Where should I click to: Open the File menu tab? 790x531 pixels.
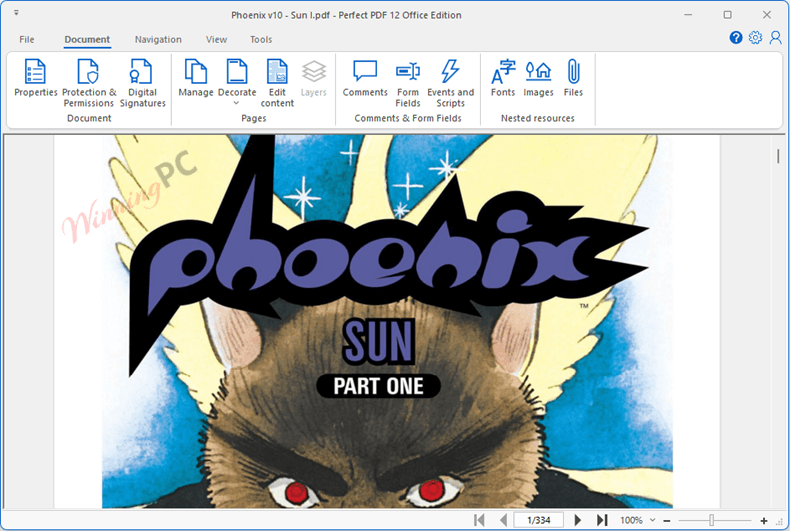[27, 39]
